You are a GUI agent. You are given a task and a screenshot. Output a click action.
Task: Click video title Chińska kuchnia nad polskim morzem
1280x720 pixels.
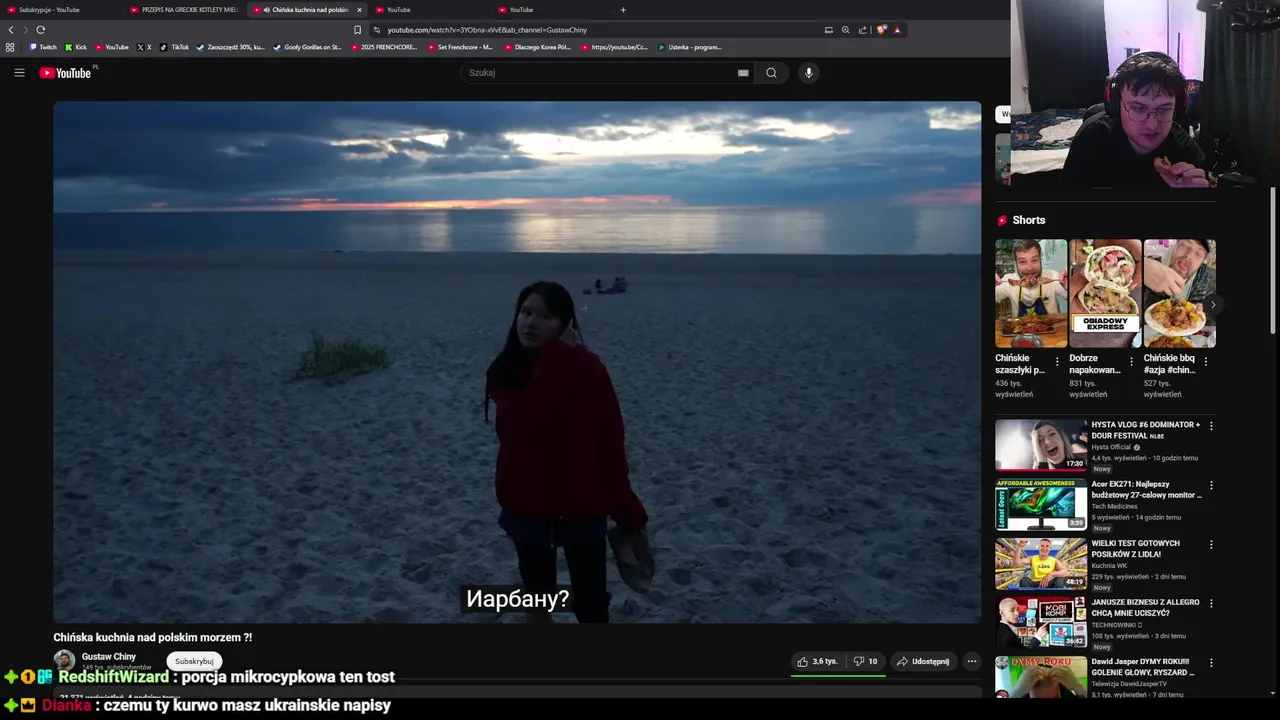coord(153,637)
